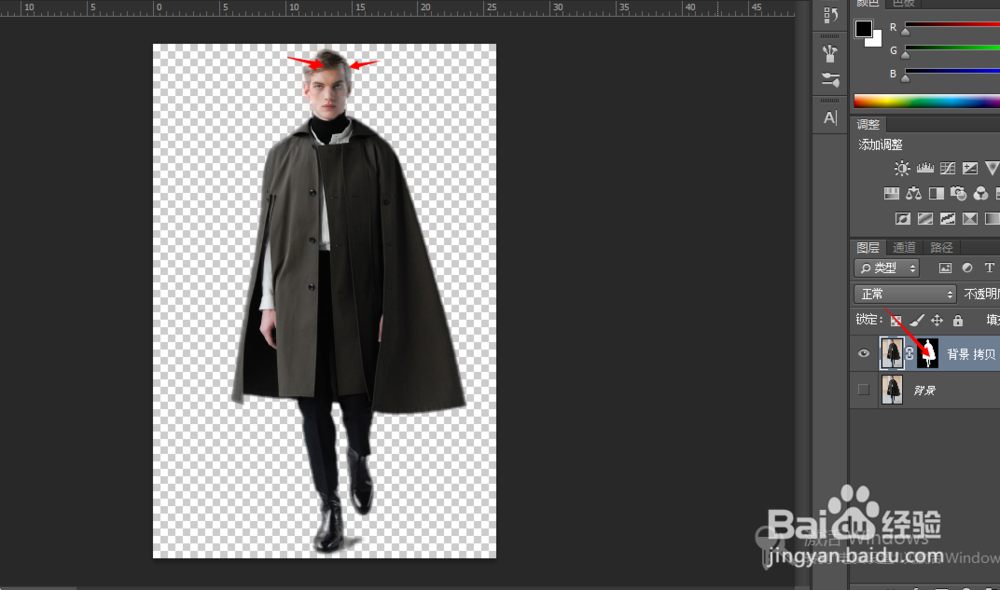Image resolution: width=1000 pixels, height=590 pixels.
Task: Toggle lock position icon
Action: pos(937,320)
